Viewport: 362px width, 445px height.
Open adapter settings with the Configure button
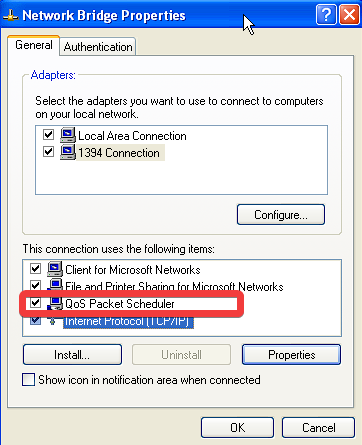click(x=281, y=215)
